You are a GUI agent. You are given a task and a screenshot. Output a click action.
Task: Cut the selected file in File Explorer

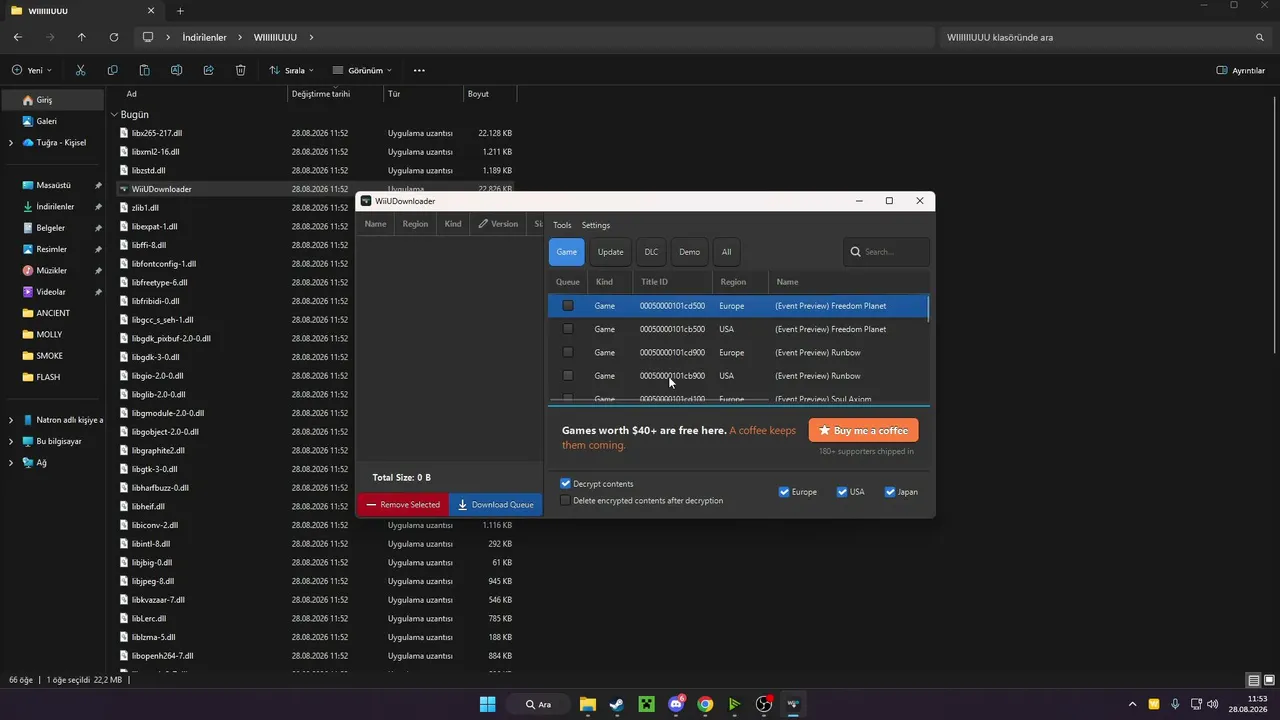(x=80, y=71)
